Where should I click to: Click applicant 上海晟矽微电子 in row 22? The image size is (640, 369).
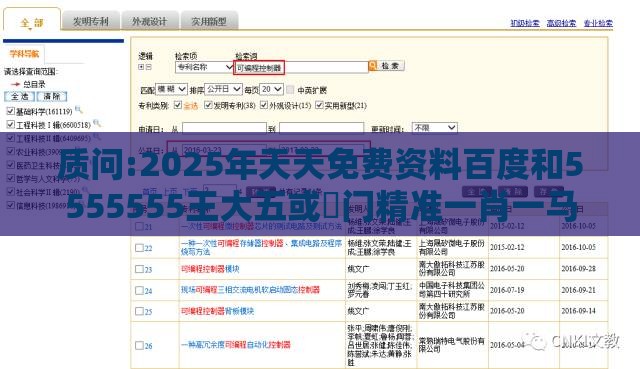click(451, 247)
